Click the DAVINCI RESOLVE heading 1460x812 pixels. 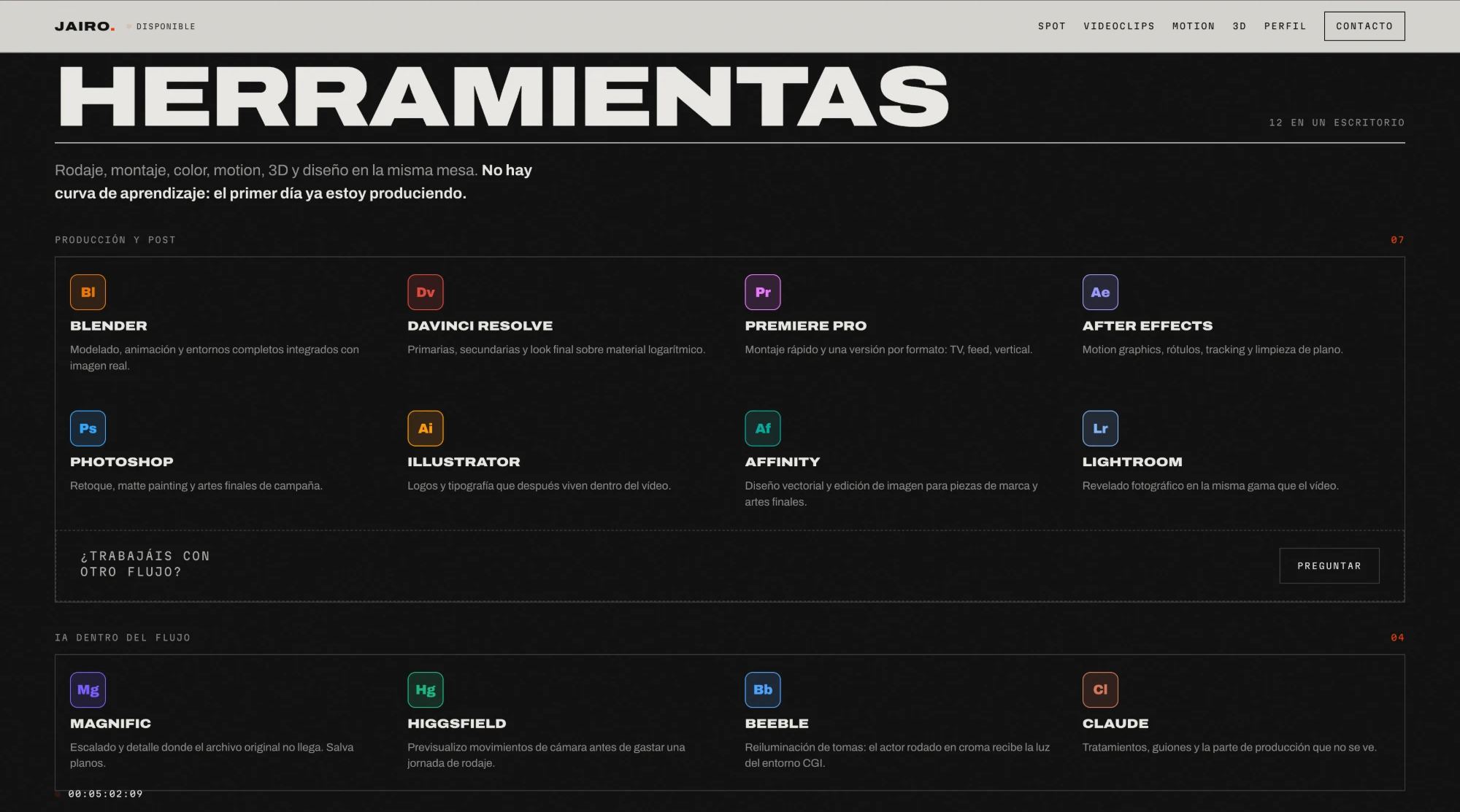[x=480, y=325]
